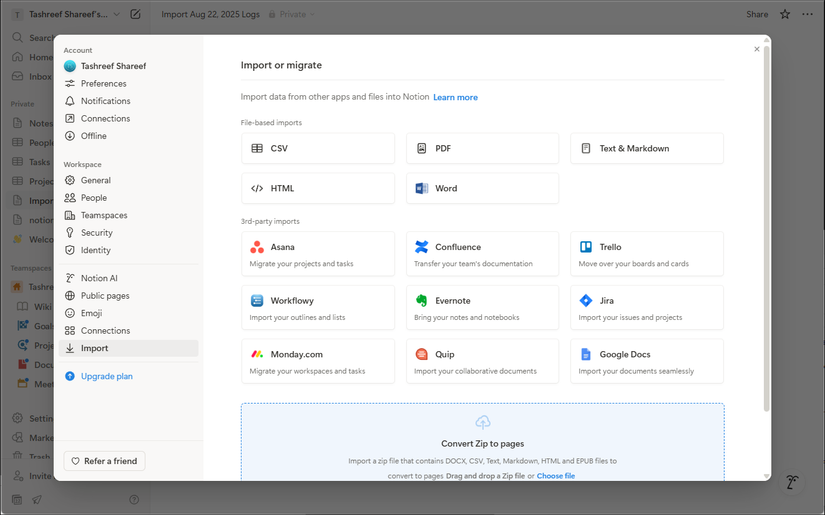The image size is (825, 515).
Task: Import notes from Evernote
Action: (x=482, y=308)
